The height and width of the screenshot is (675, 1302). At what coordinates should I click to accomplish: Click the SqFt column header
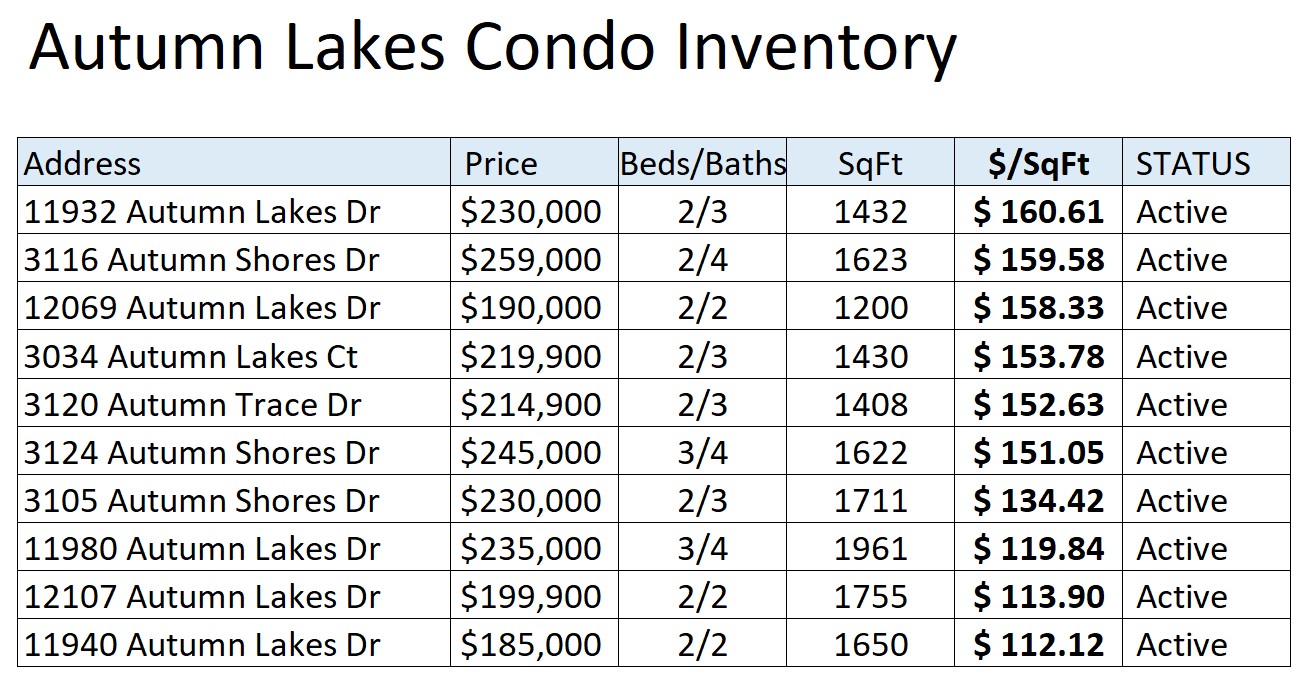click(871, 163)
